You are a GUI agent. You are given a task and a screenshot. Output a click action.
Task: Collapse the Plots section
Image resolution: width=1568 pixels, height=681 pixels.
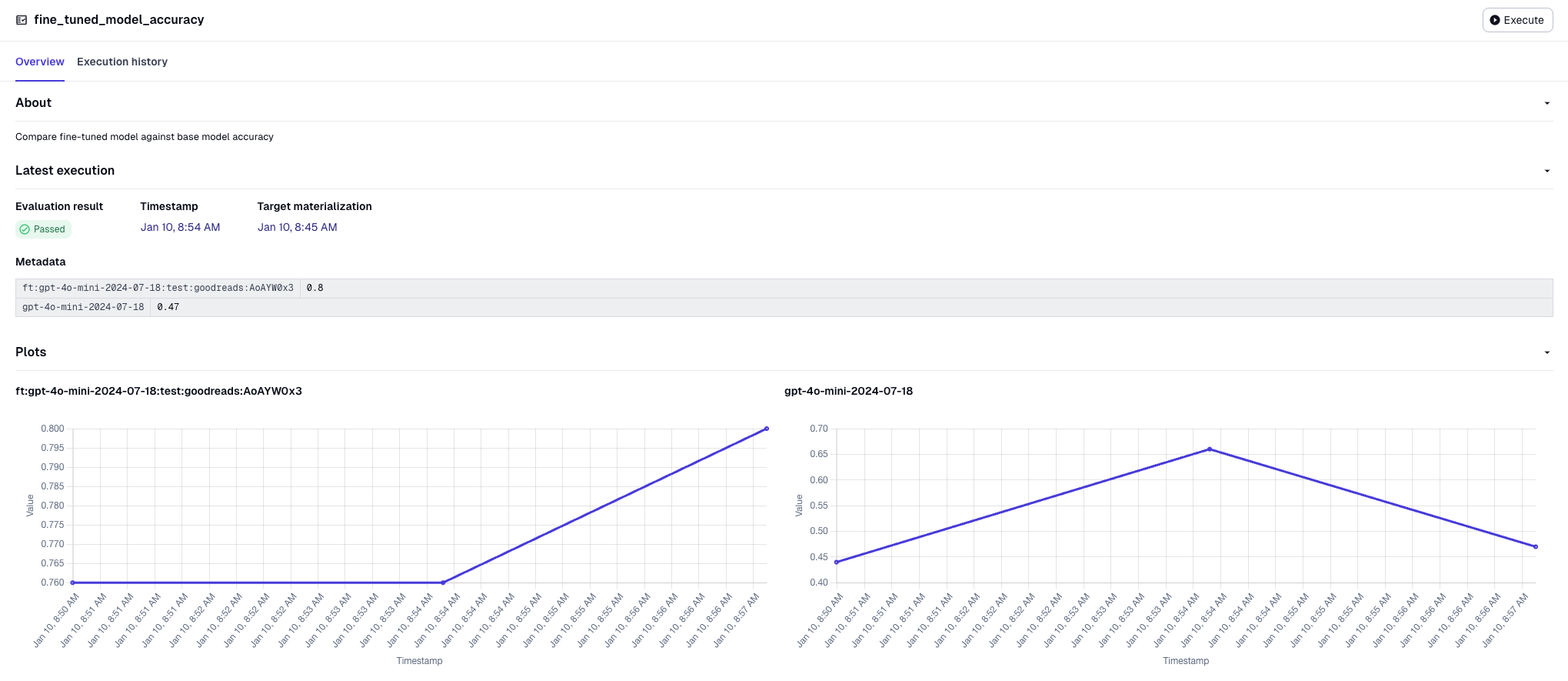click(x=1546, y=352)
